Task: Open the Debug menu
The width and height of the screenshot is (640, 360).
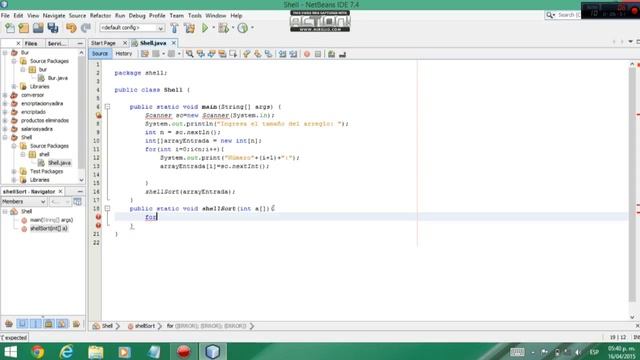Action: (x=137, y=16)
